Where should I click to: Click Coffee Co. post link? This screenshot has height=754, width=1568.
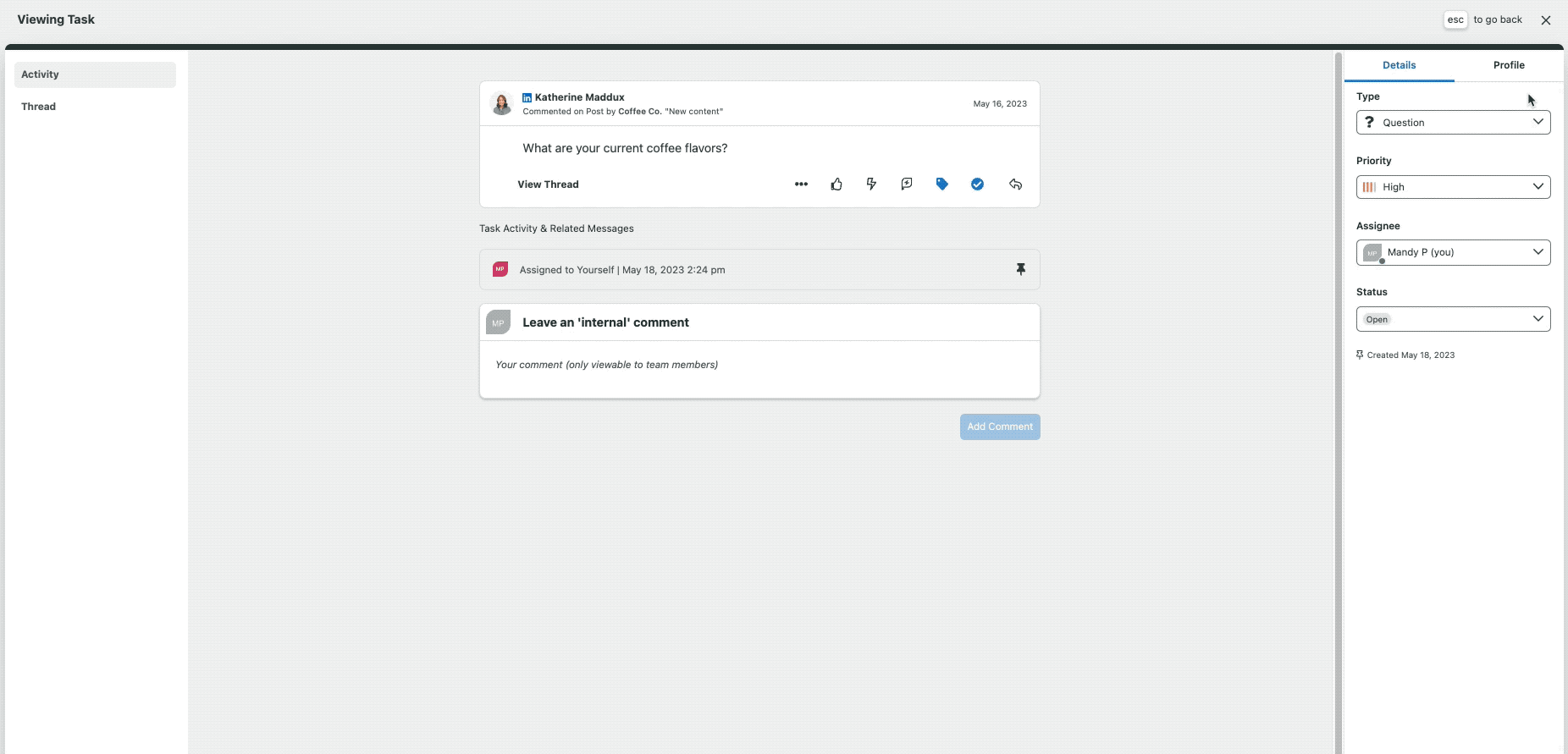click(x=640, y=112)
